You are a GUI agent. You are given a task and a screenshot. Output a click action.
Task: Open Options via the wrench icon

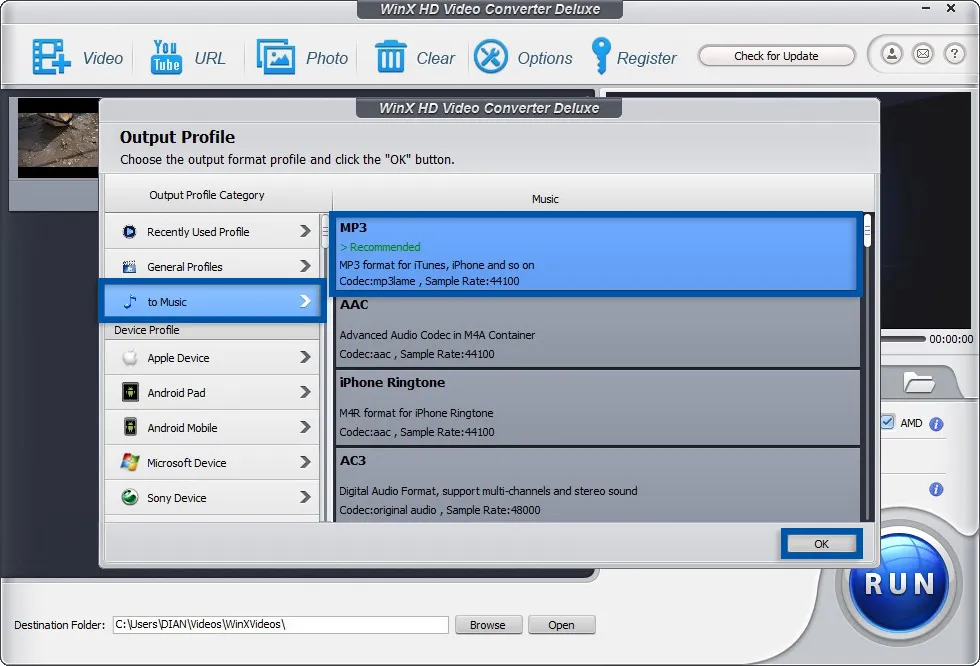(x=491, y=57)
